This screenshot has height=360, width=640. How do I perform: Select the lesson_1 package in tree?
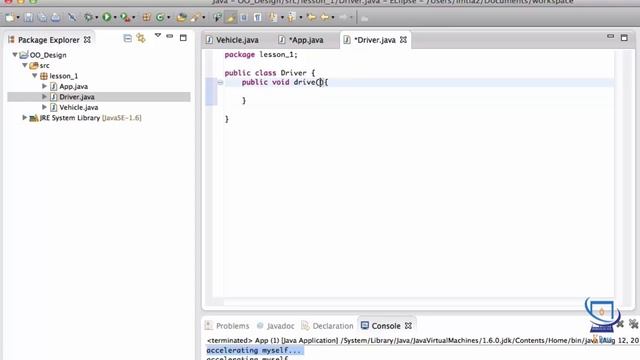[63, 76]
